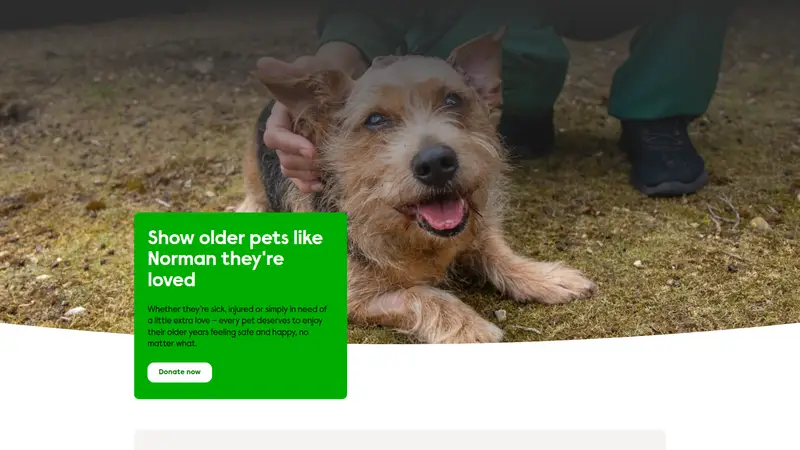
Task: Click the light grey panel below the card
Action: (400, 440)
